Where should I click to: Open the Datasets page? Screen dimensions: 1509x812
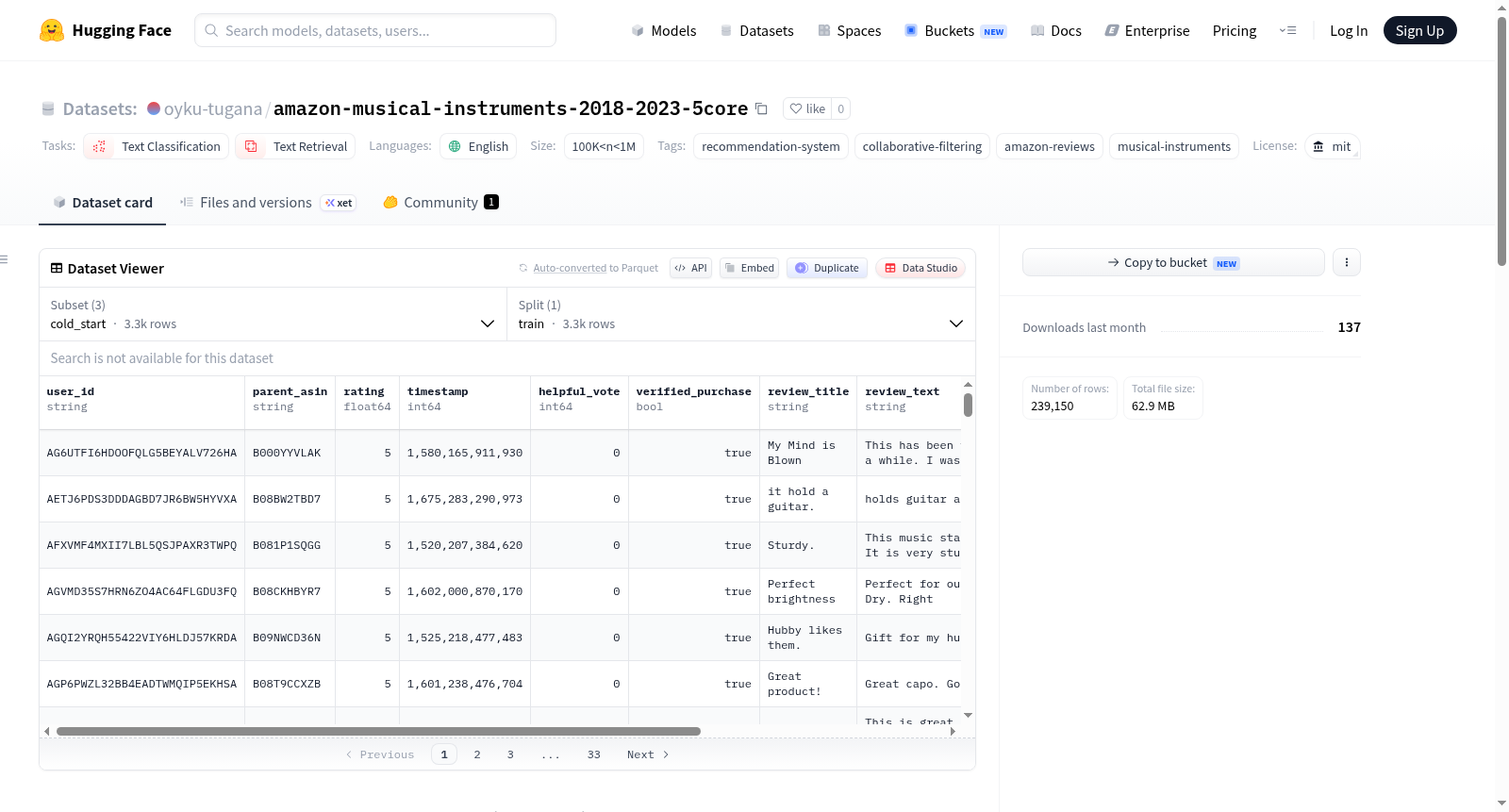pyautogui.click(x=756, y=30)
